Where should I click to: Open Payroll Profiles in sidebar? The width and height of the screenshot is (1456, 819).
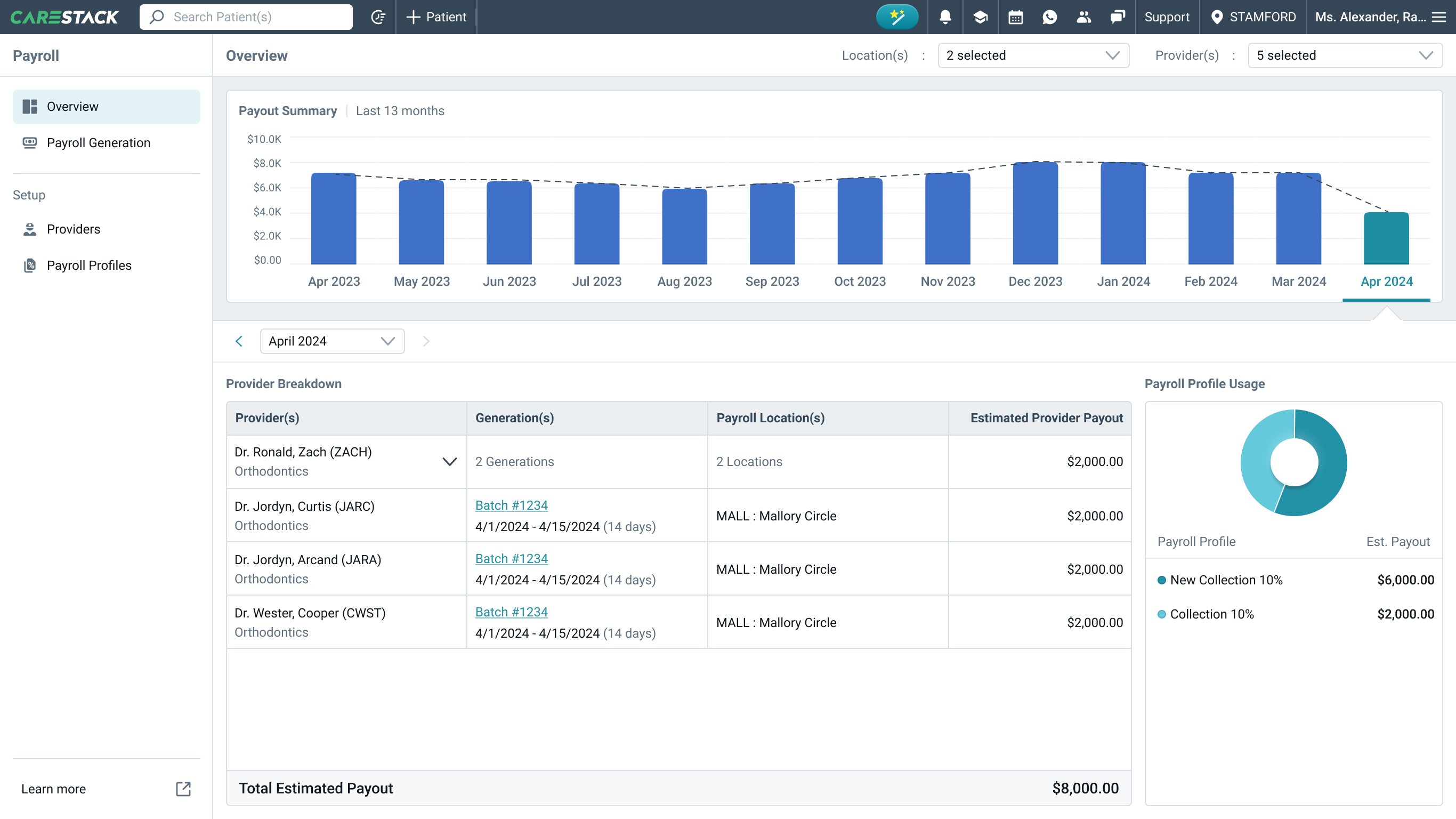tap(106, 266)
